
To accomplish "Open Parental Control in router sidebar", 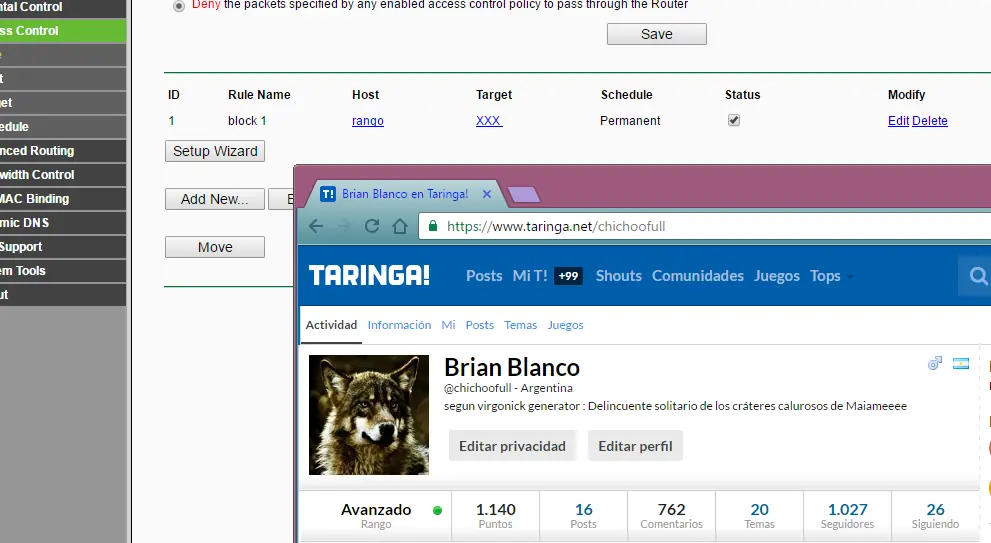I will pyautogui.click(x=63, y=7).
